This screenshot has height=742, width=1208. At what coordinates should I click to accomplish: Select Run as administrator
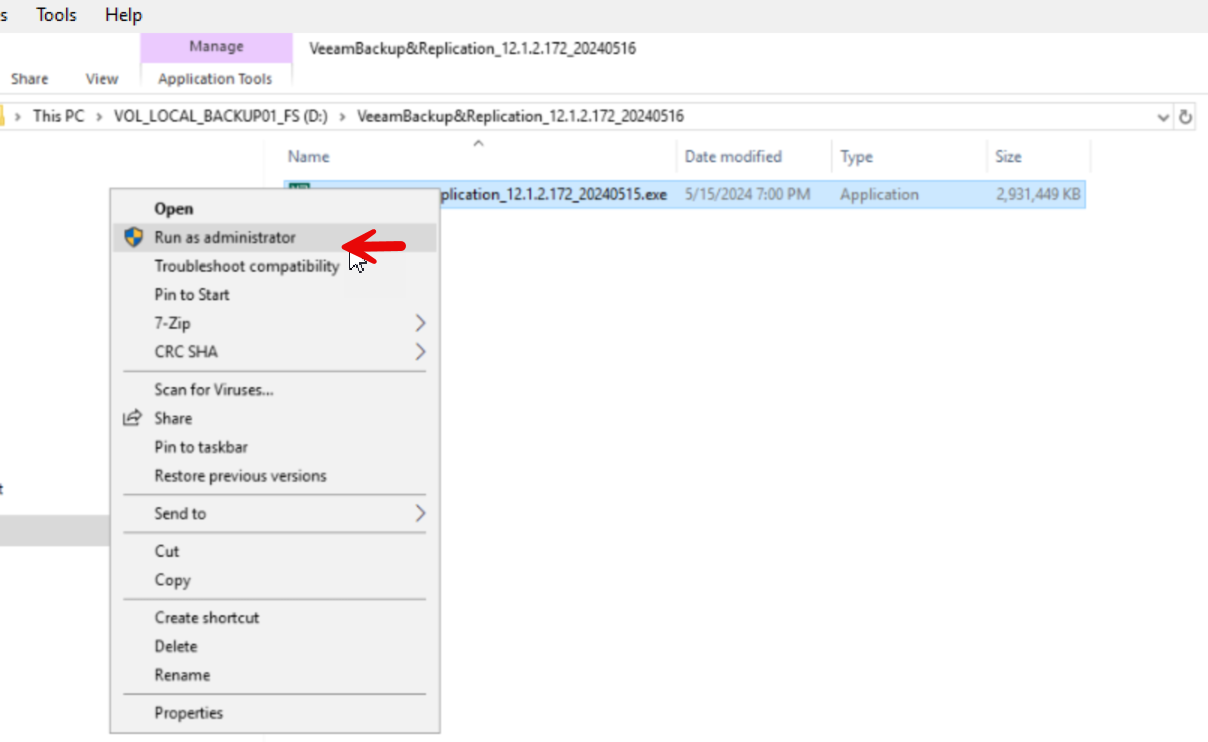coord(274,237)
